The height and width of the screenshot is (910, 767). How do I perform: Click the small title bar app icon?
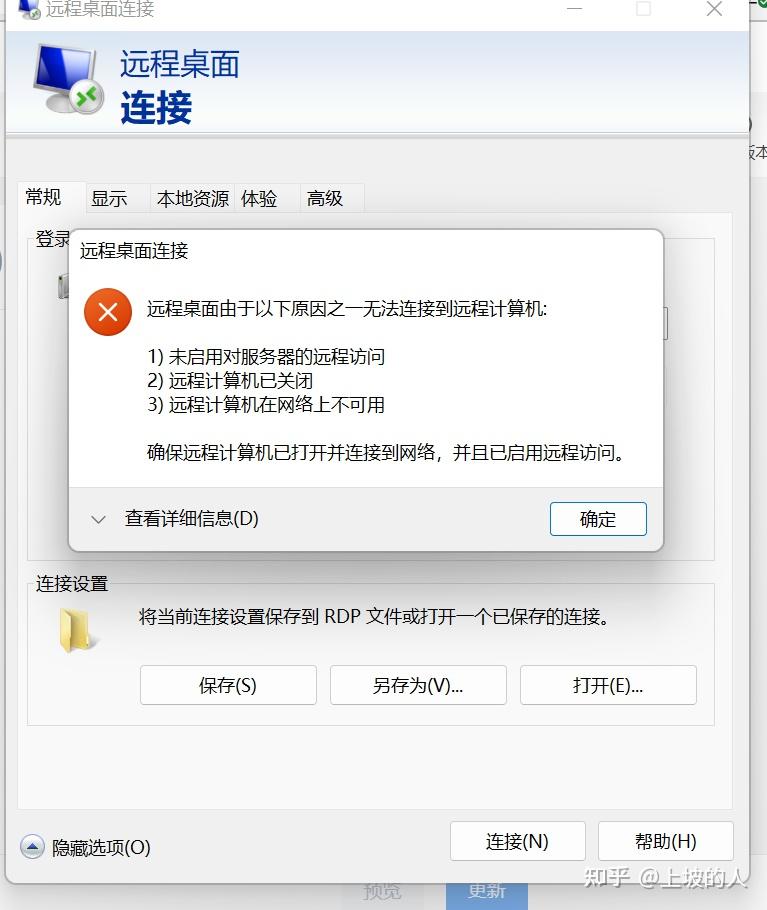[x=29, y=9]
